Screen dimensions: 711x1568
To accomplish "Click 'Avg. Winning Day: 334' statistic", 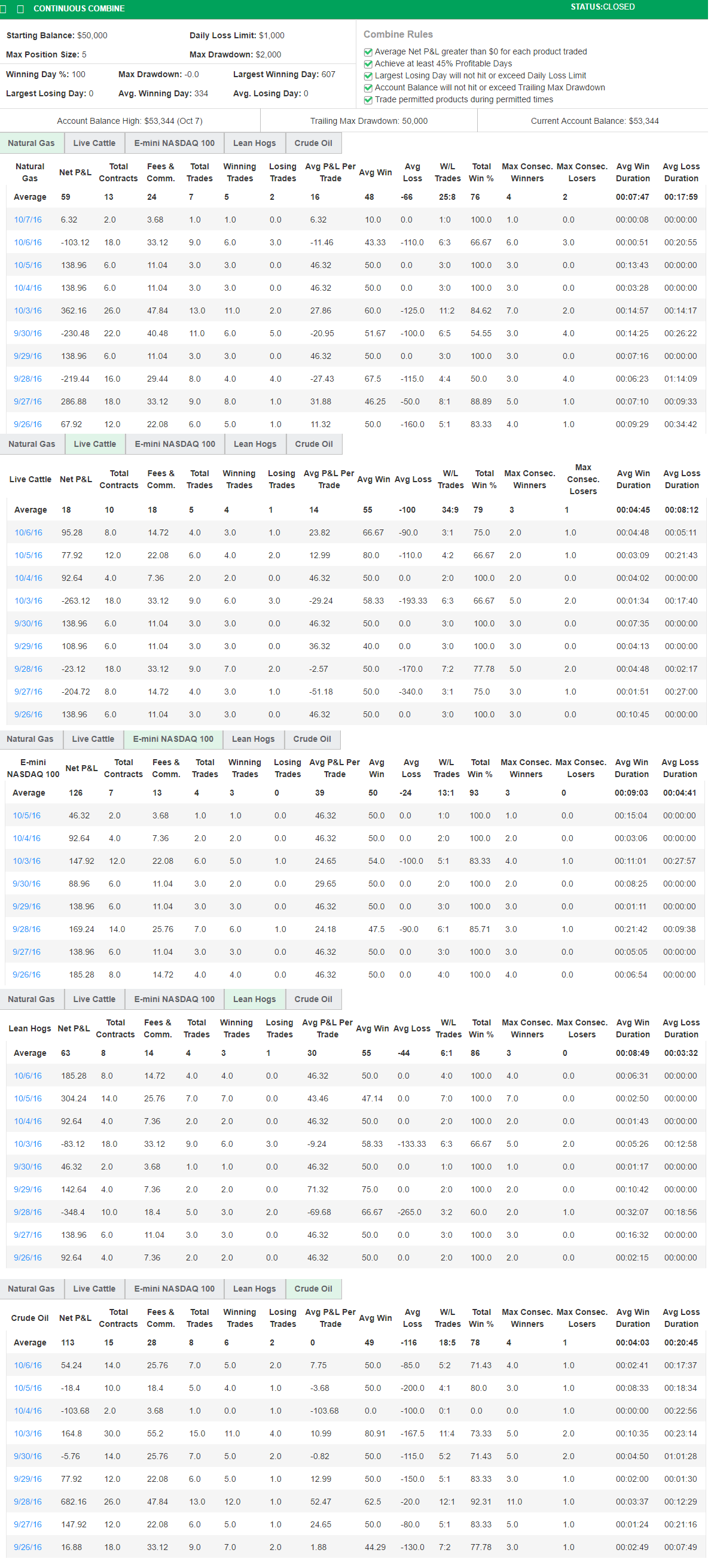I will coord(164,94).
